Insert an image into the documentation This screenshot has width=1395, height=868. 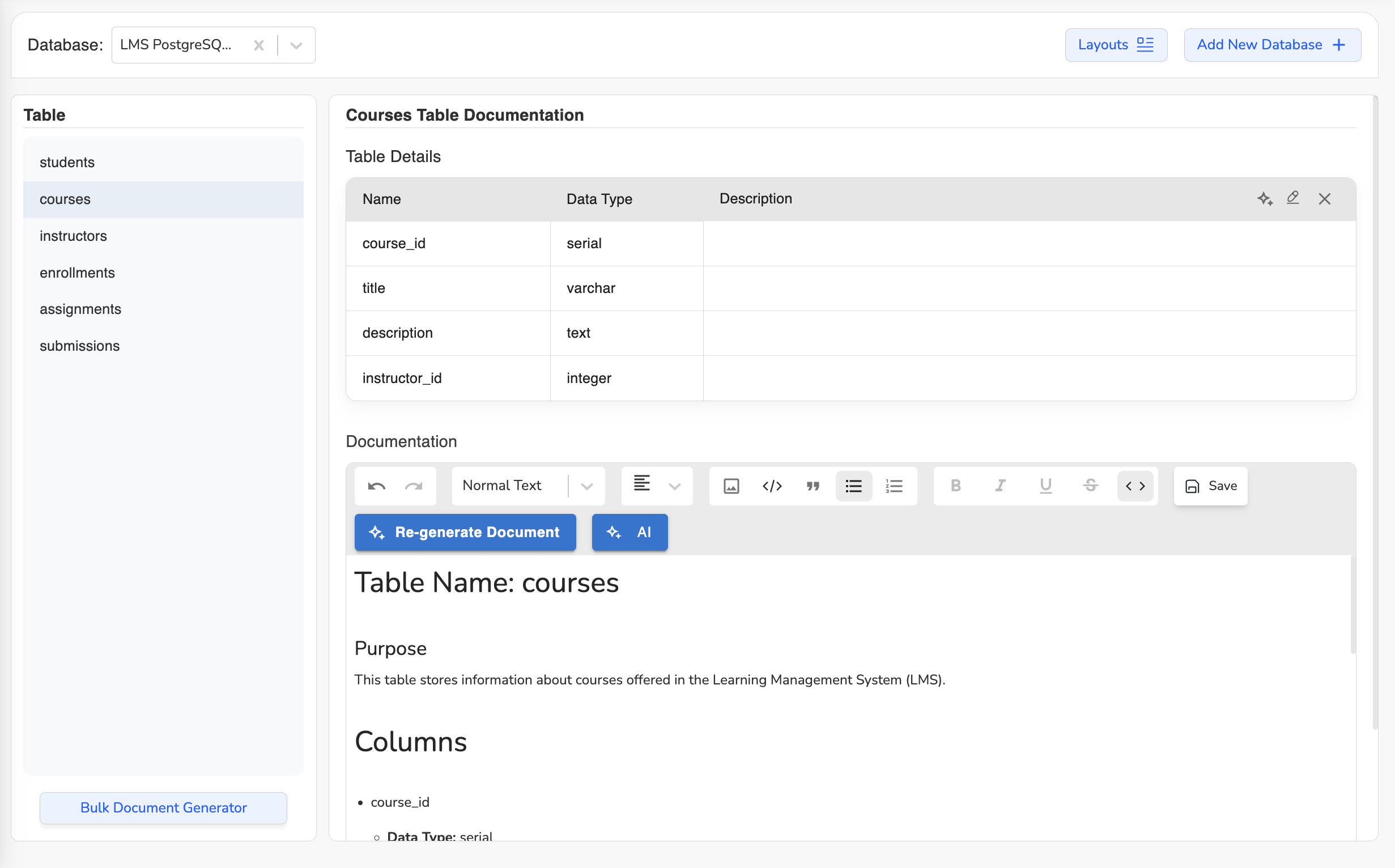[x=731, y=486]
